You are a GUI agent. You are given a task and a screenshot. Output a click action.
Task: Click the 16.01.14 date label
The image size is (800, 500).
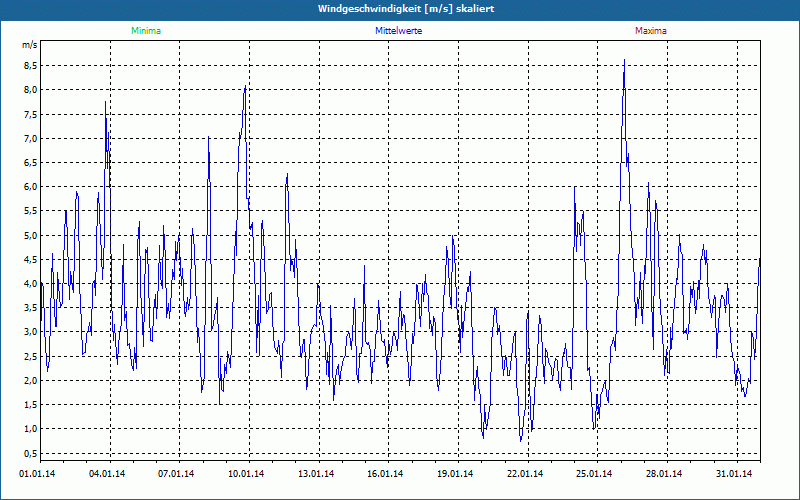click(385, 474)
